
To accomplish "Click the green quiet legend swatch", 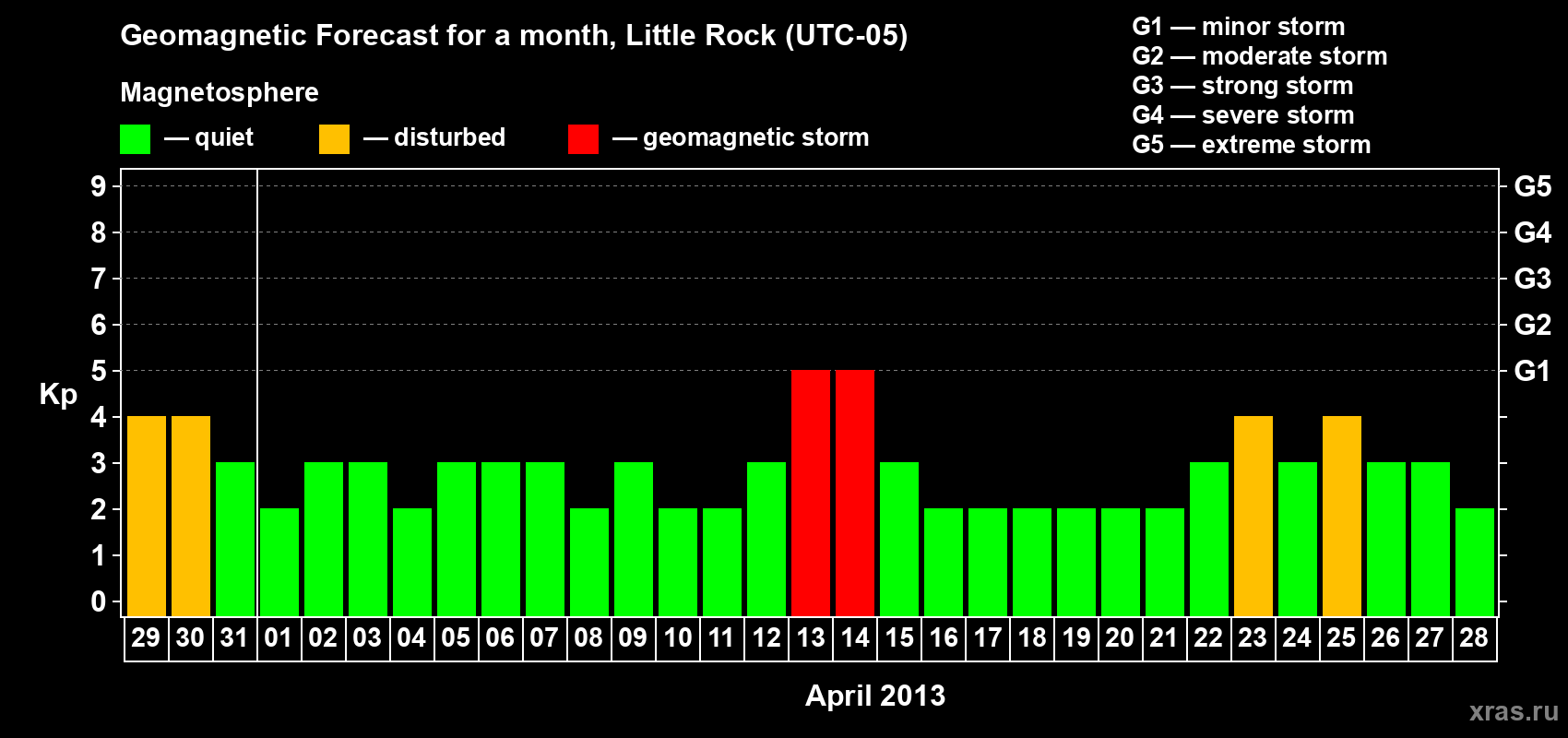I will coord(135,139).
